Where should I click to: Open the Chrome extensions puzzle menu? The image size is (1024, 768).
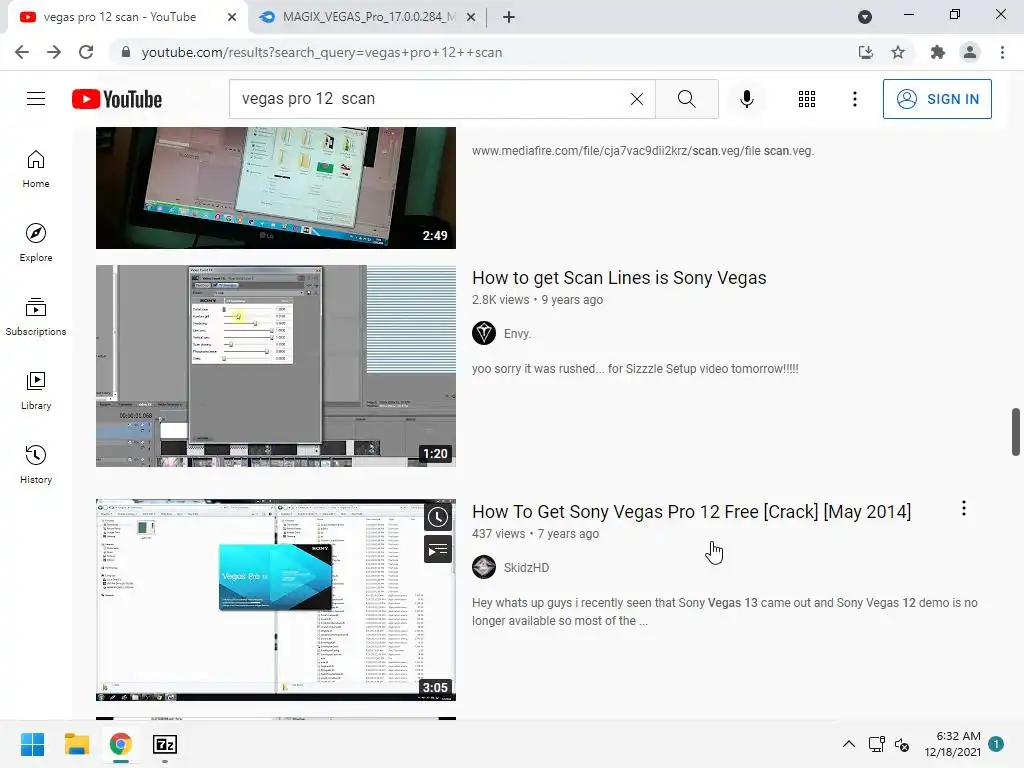tap(937, 52)
